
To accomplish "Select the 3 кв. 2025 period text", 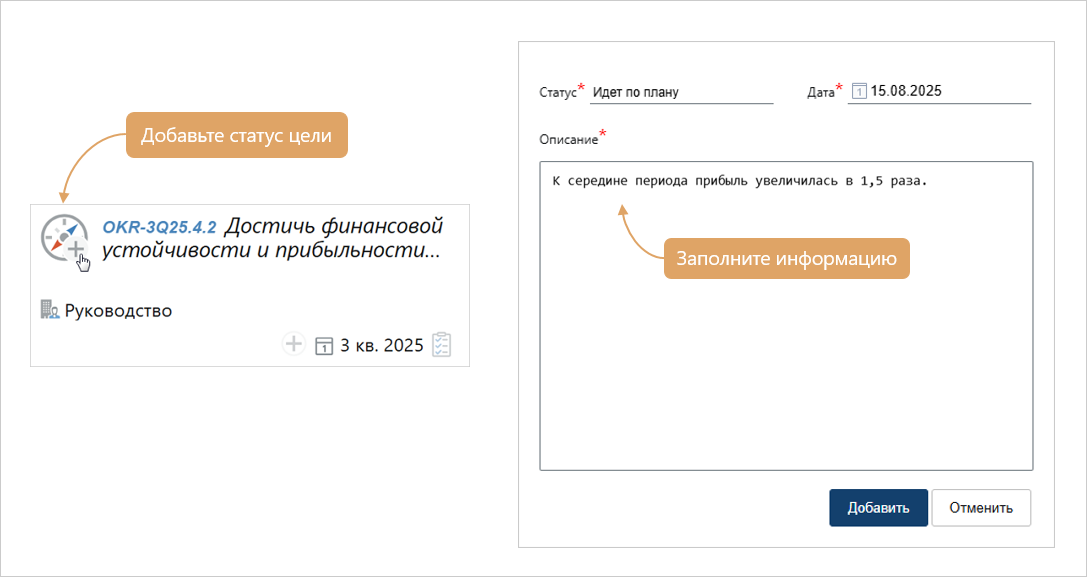I will pos(381,345).
